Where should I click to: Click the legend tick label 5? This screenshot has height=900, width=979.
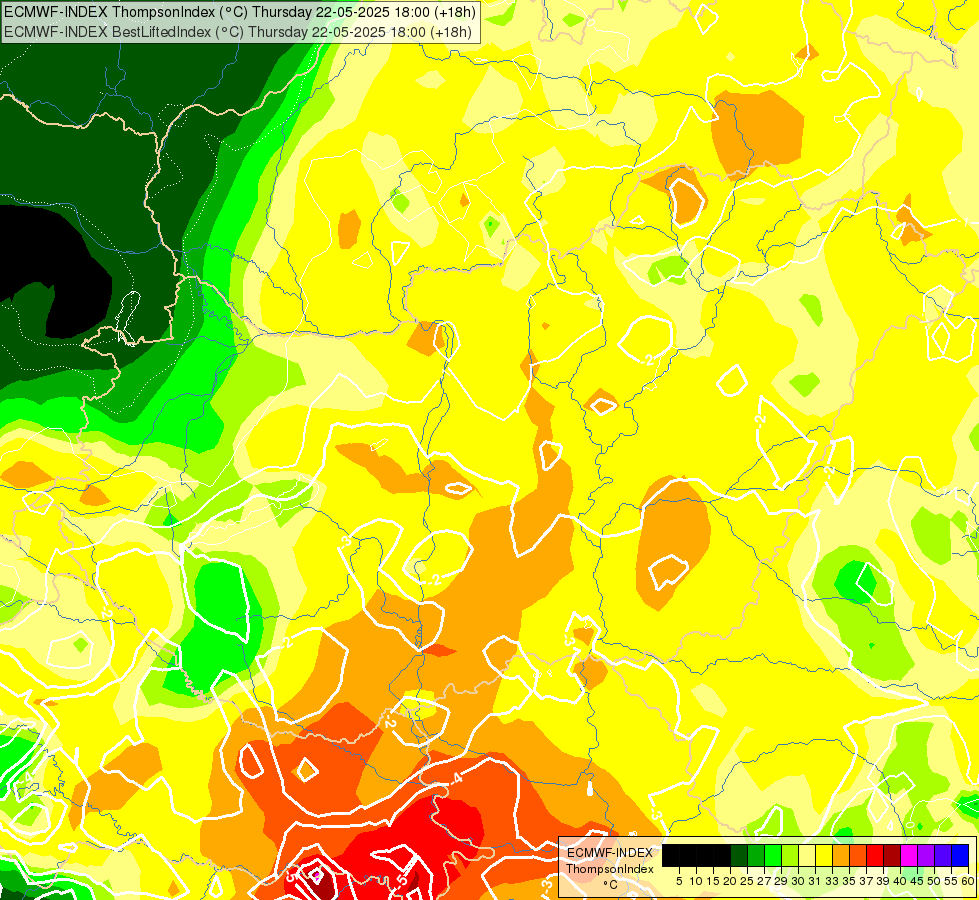(679, 882)
